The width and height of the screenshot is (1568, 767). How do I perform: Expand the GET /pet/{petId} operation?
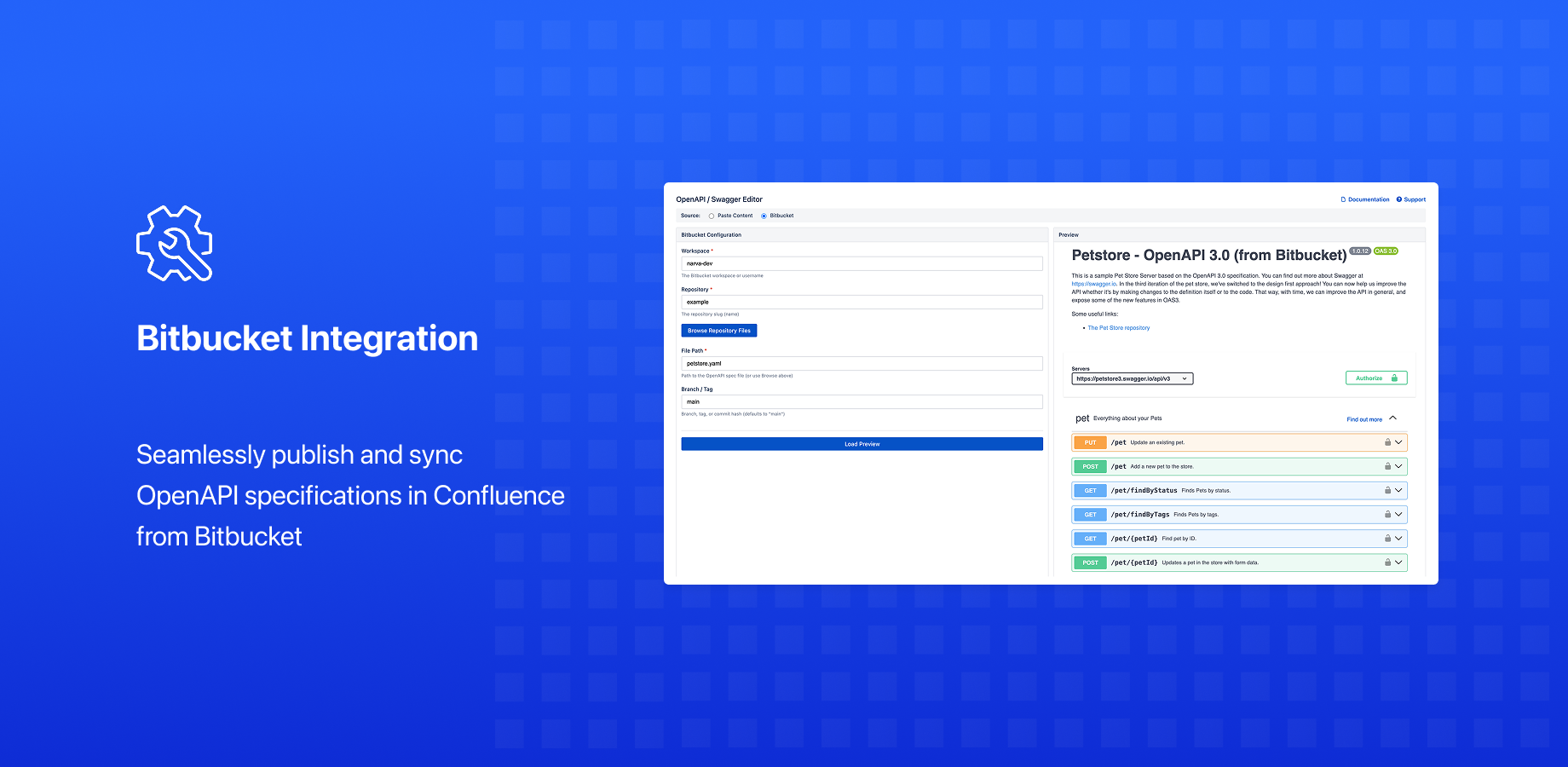[x=1398, y=538]
